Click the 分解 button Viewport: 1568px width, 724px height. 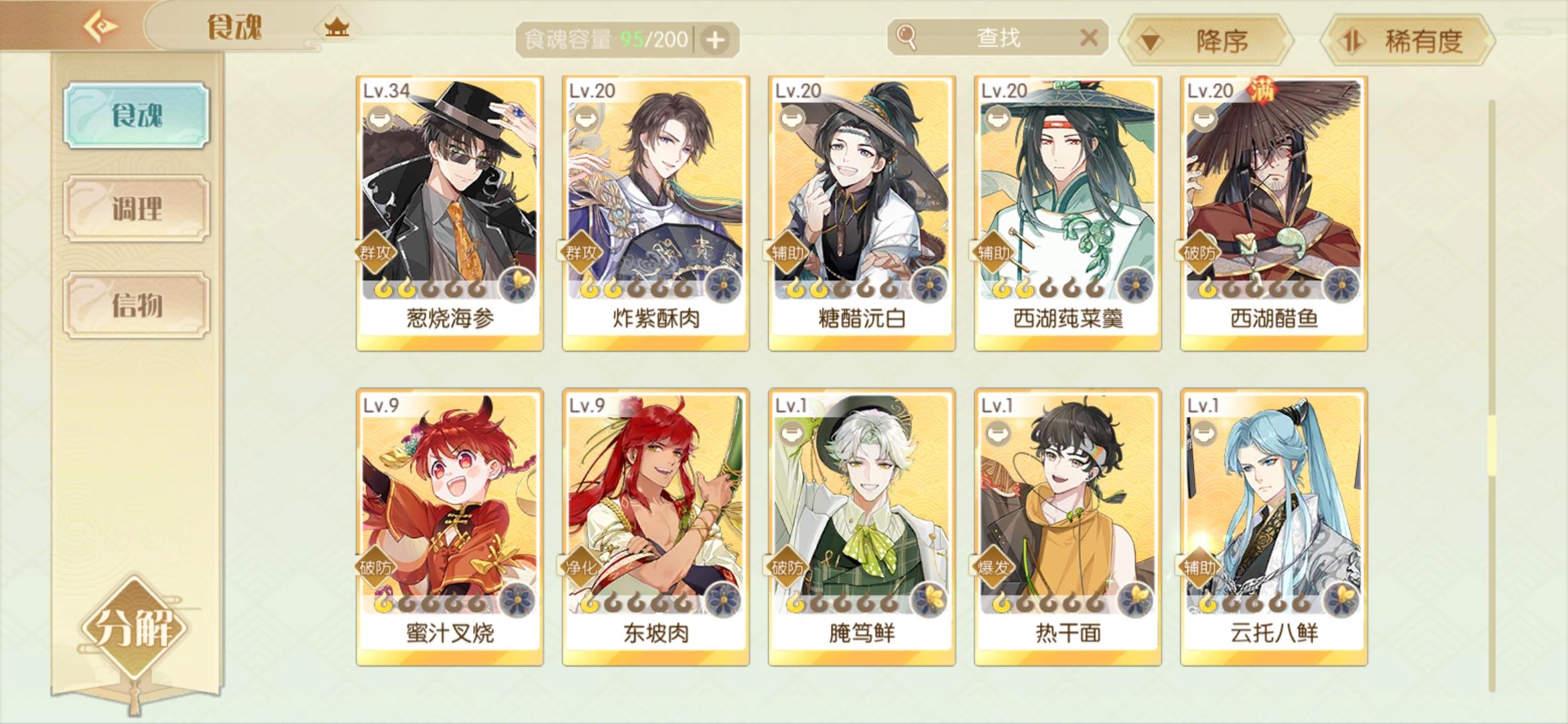[x=135, y=627]
